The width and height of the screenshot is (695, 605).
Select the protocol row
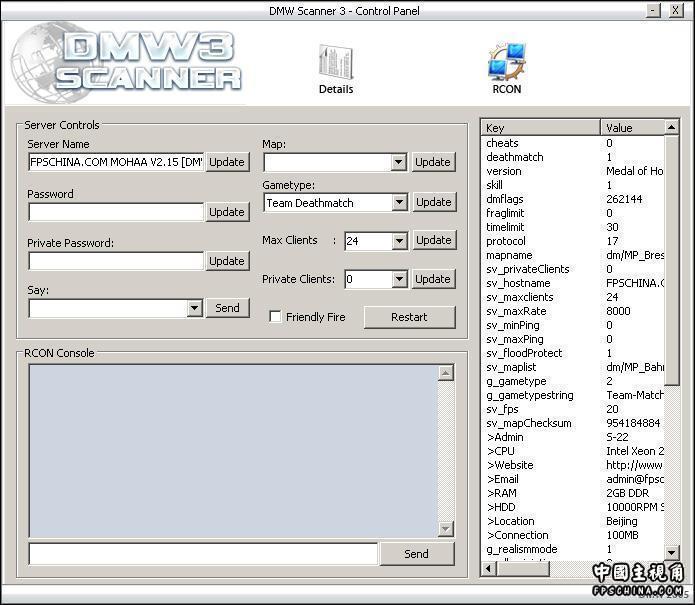pos(573,241)
